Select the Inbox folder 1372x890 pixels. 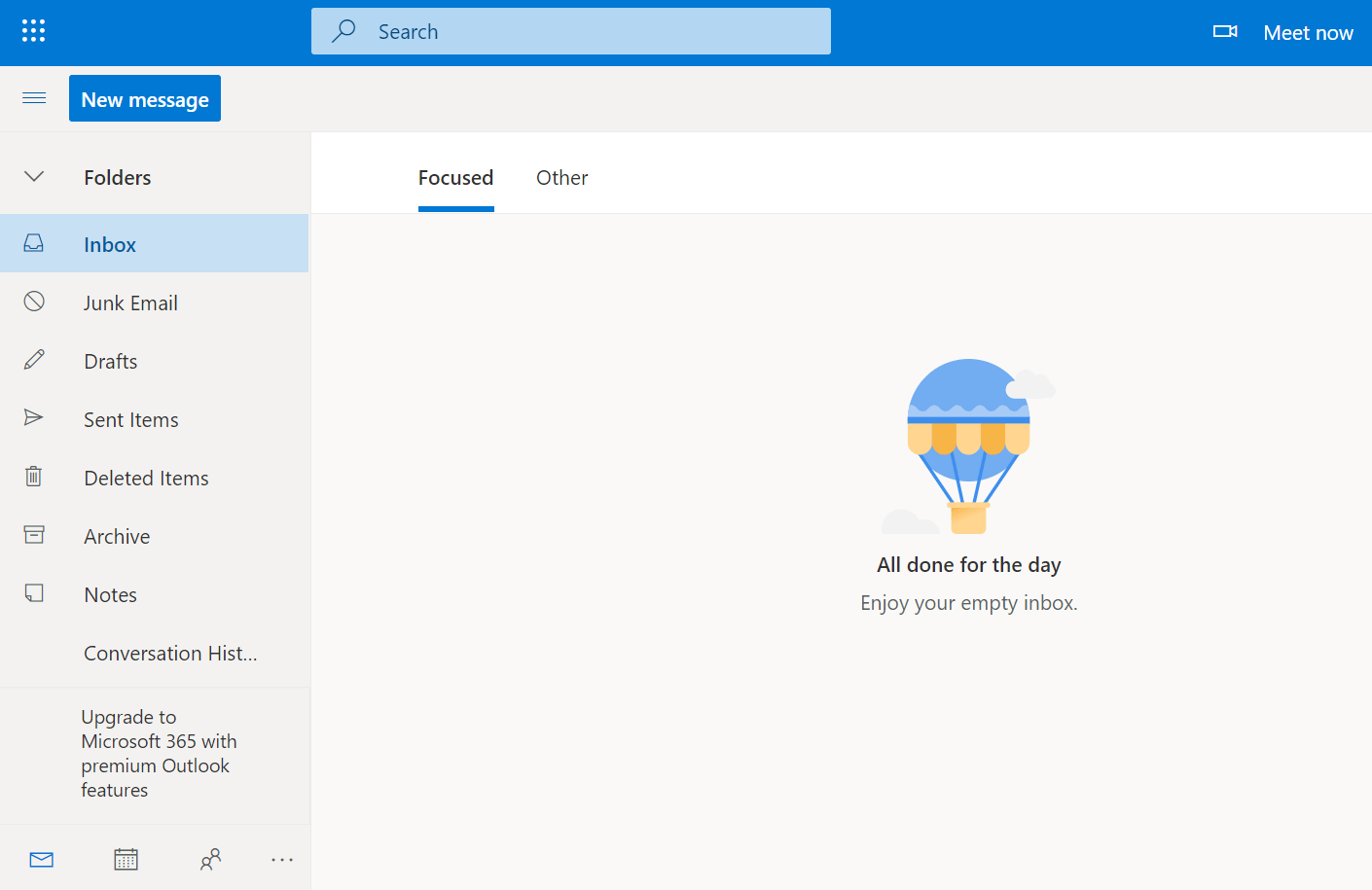[109, 243]
